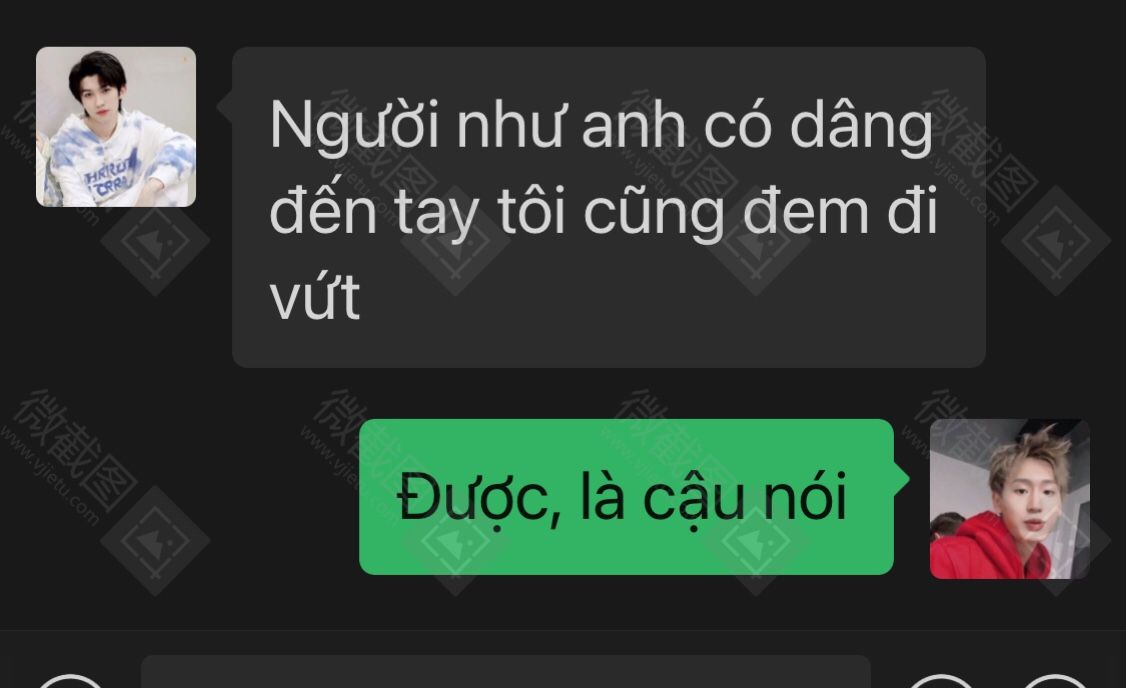Image resolution: width=1126 pixels, height=688 pixels.
Task: Select the gray "Người như anh" message bubble
Action: (x=609, y=208)
